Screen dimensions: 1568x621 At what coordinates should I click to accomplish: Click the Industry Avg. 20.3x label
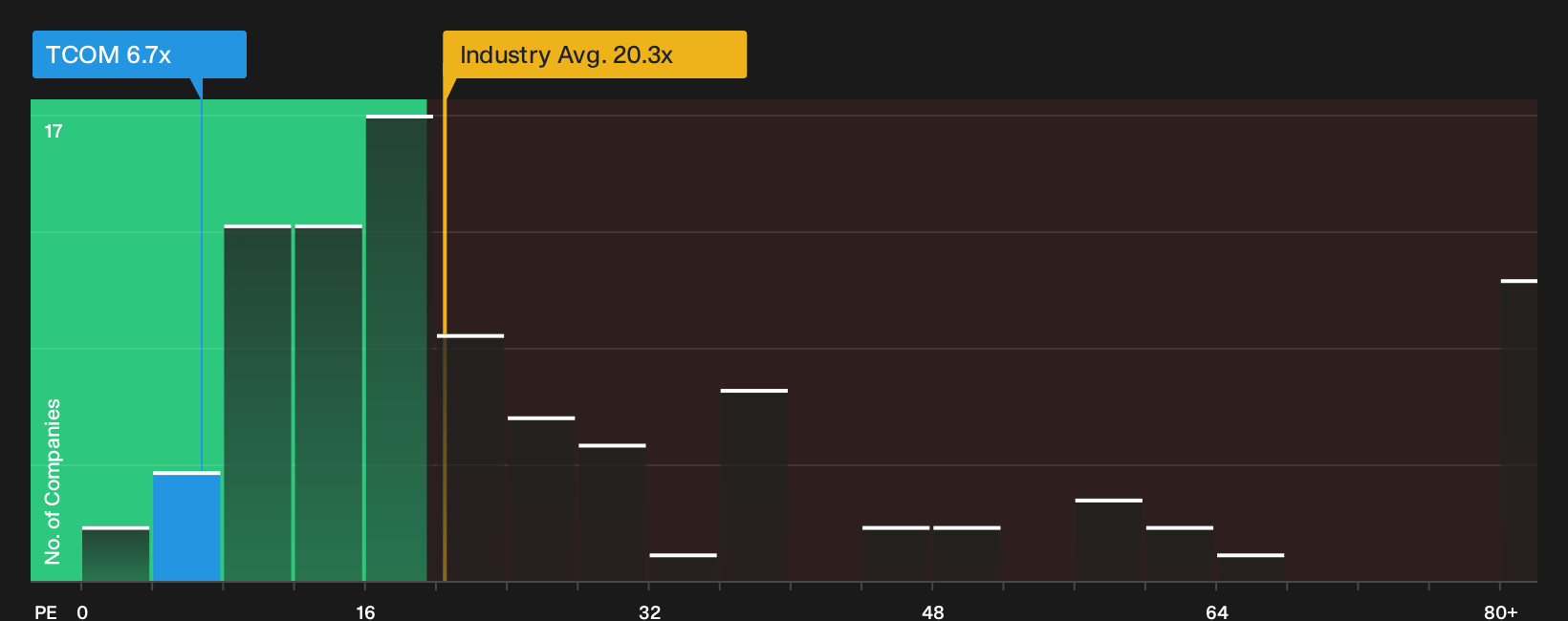pos(595,54)
